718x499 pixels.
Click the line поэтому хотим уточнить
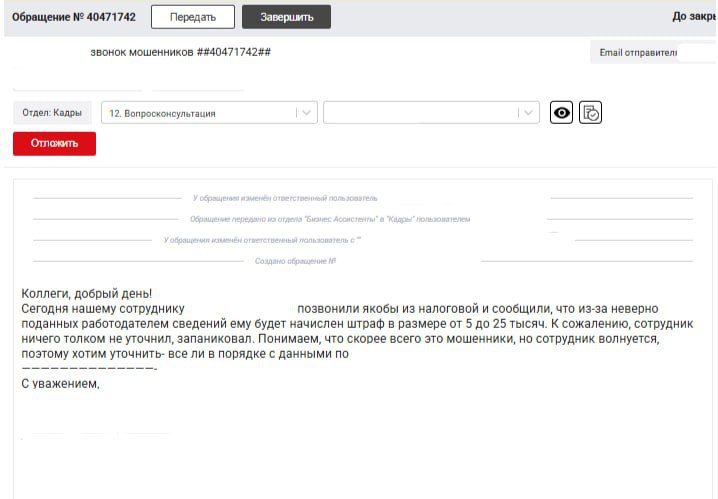click(185, 354)
